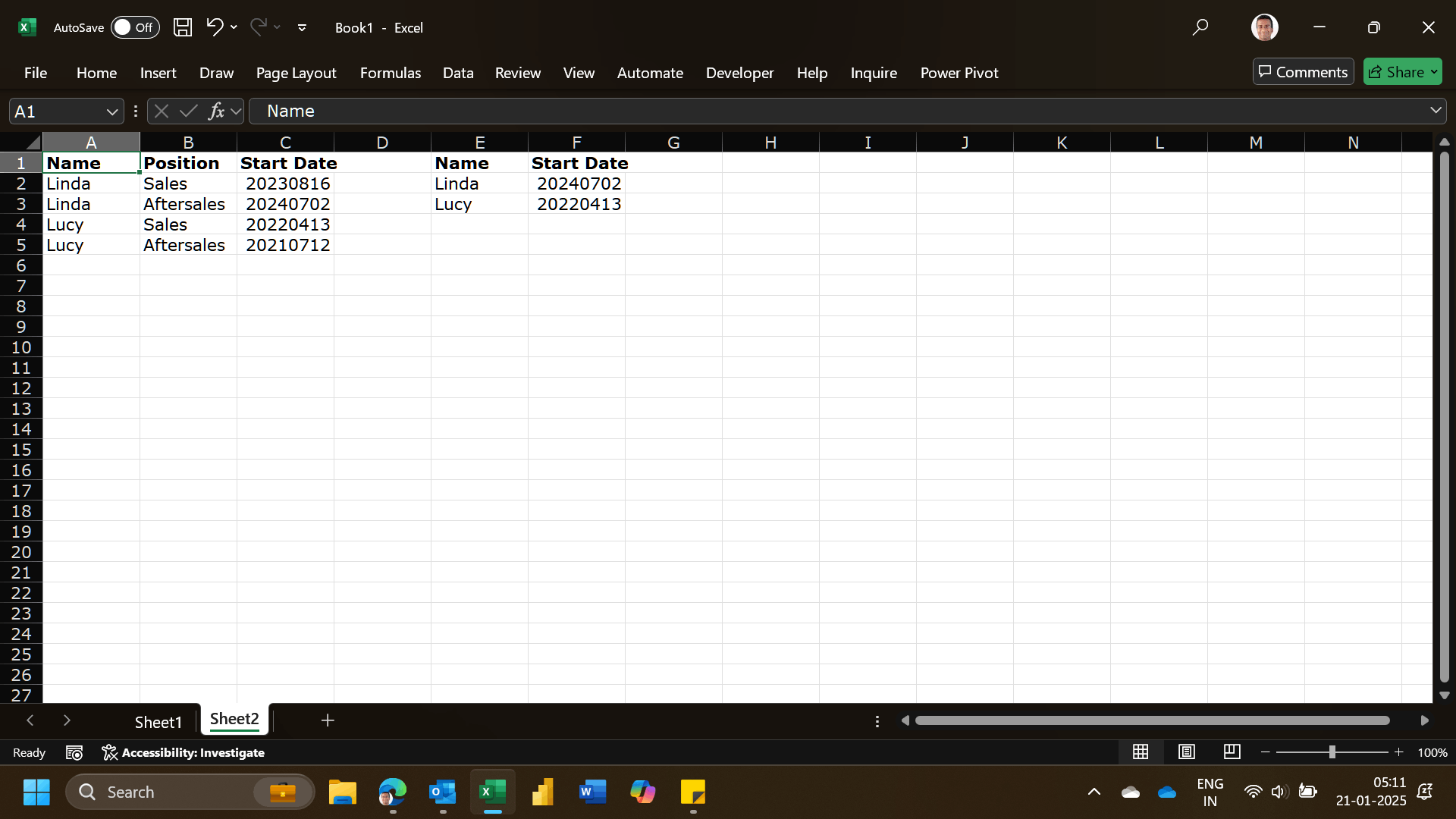Open the Power Pivot ribbon tab
Image resolution: width=1456 pixels, height=819 pixels.
tap(959, 73)
